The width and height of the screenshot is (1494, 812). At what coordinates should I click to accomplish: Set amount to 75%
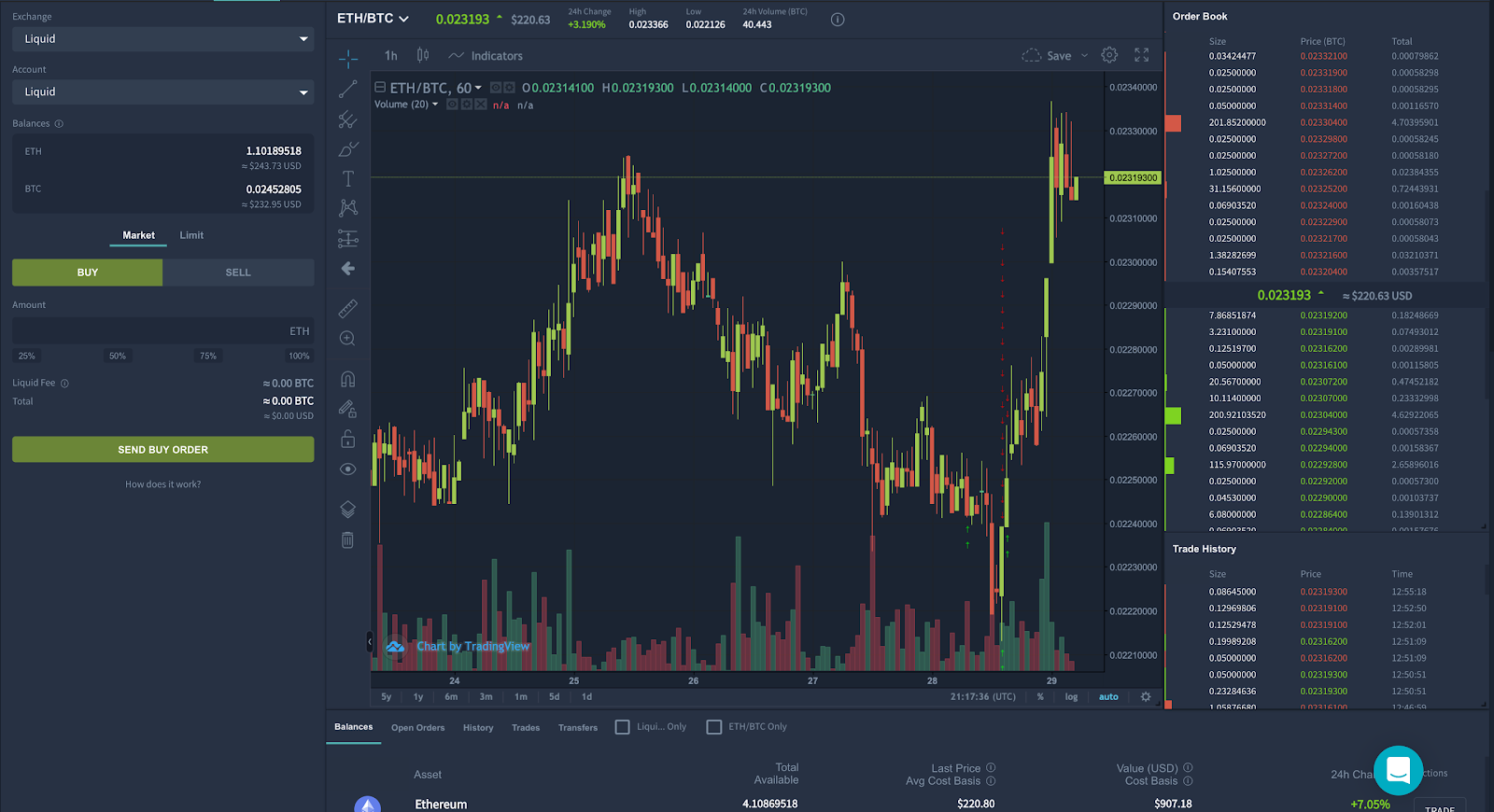[208, 356]
